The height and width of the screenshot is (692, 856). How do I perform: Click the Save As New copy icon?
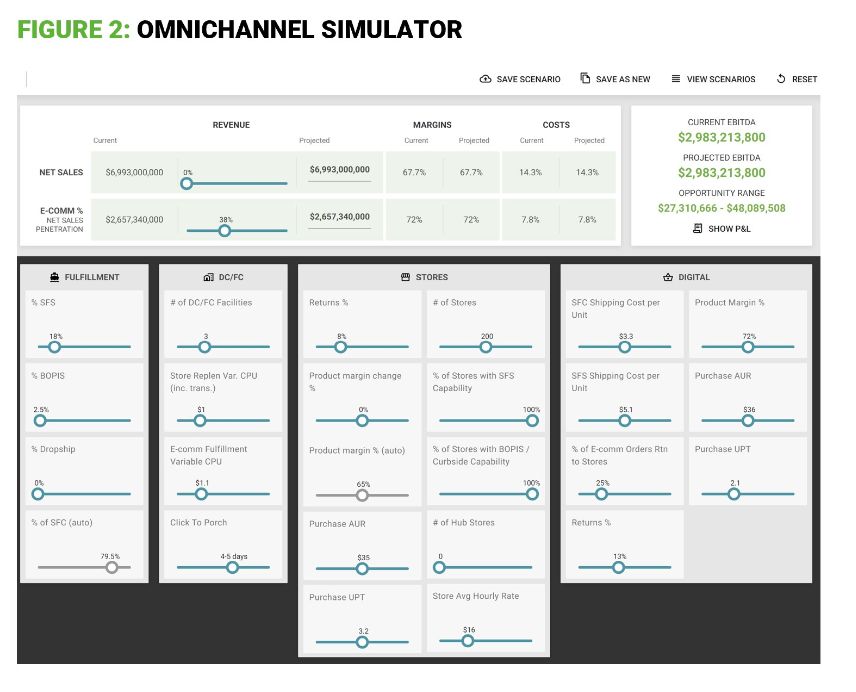(x=585, y=79)
